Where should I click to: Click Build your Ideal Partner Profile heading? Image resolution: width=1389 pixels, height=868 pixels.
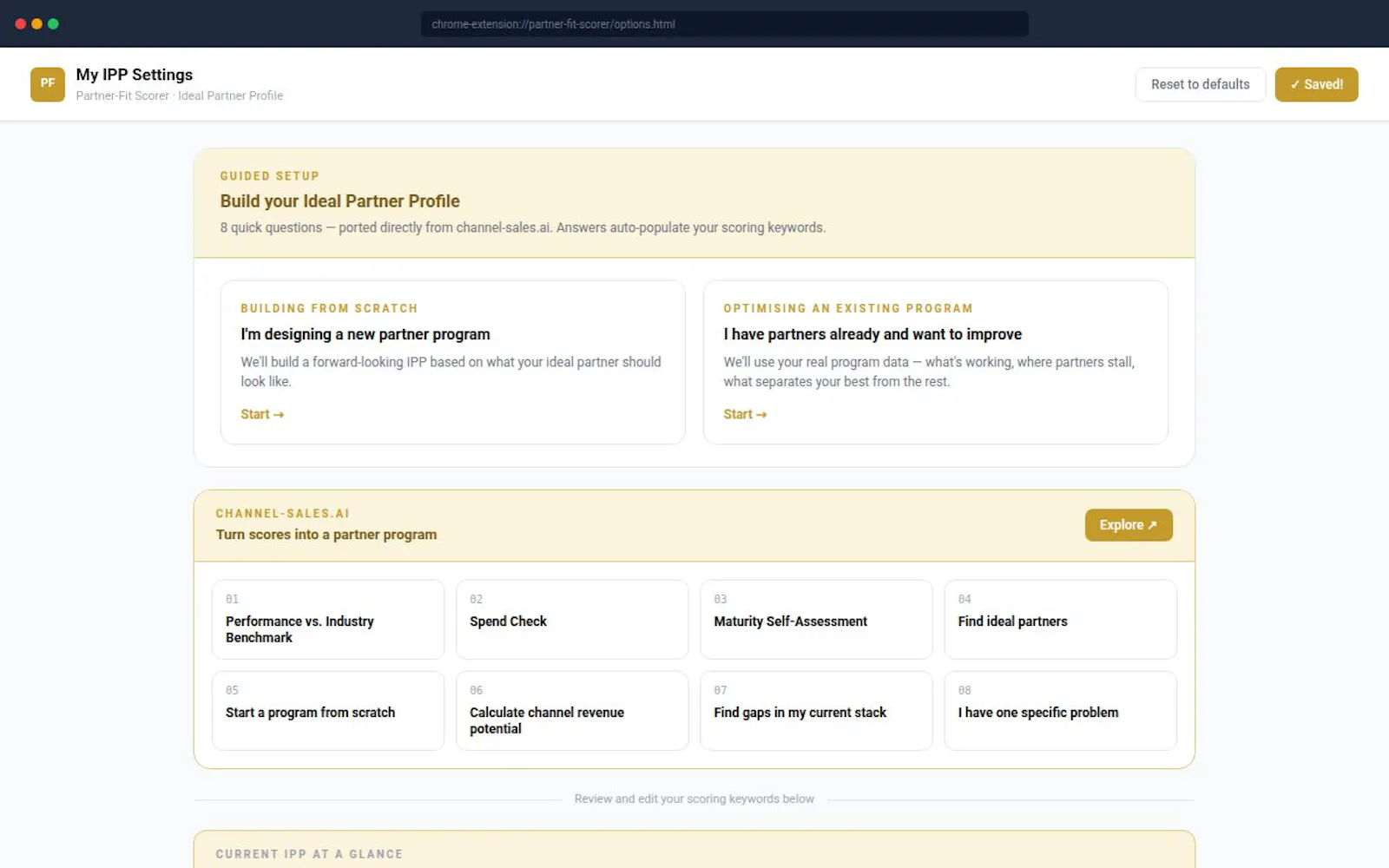click(x=339, y=201)
